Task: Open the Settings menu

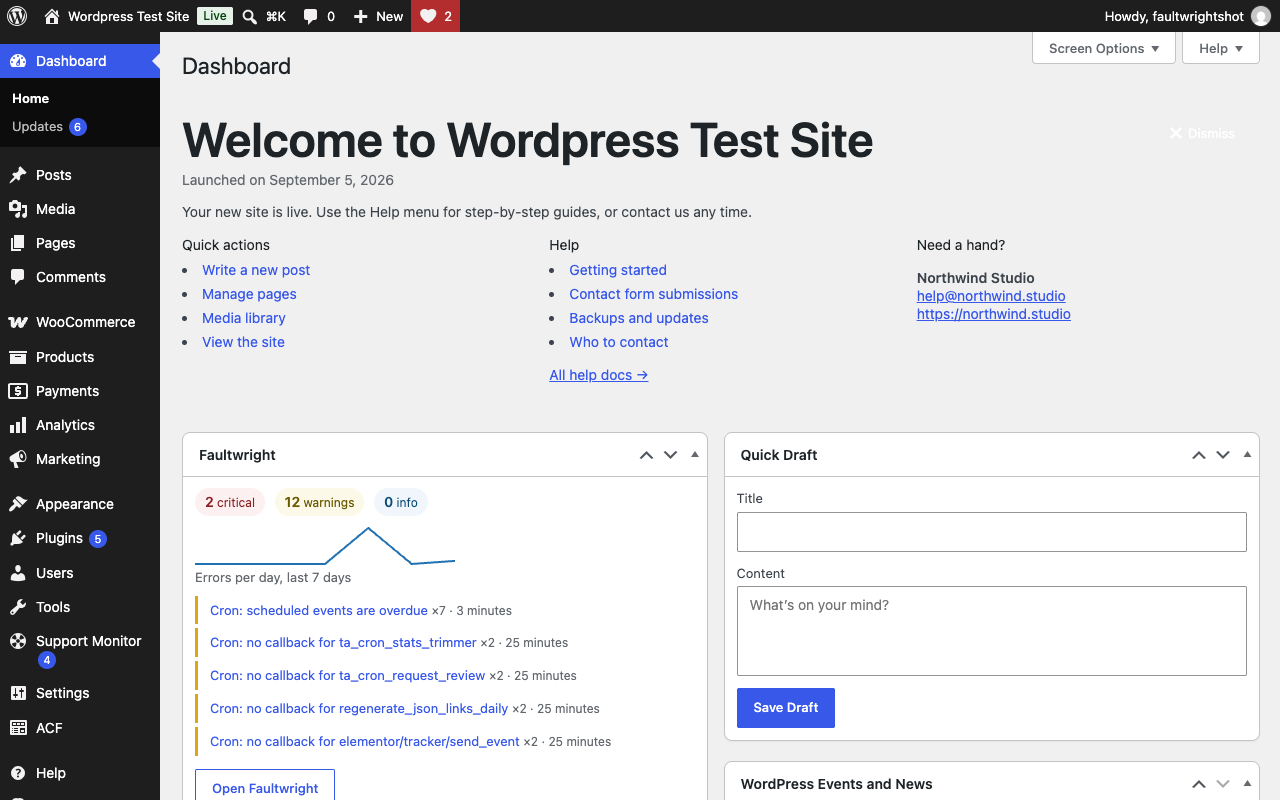Action: pyautogui.click(x=80, y=693)
